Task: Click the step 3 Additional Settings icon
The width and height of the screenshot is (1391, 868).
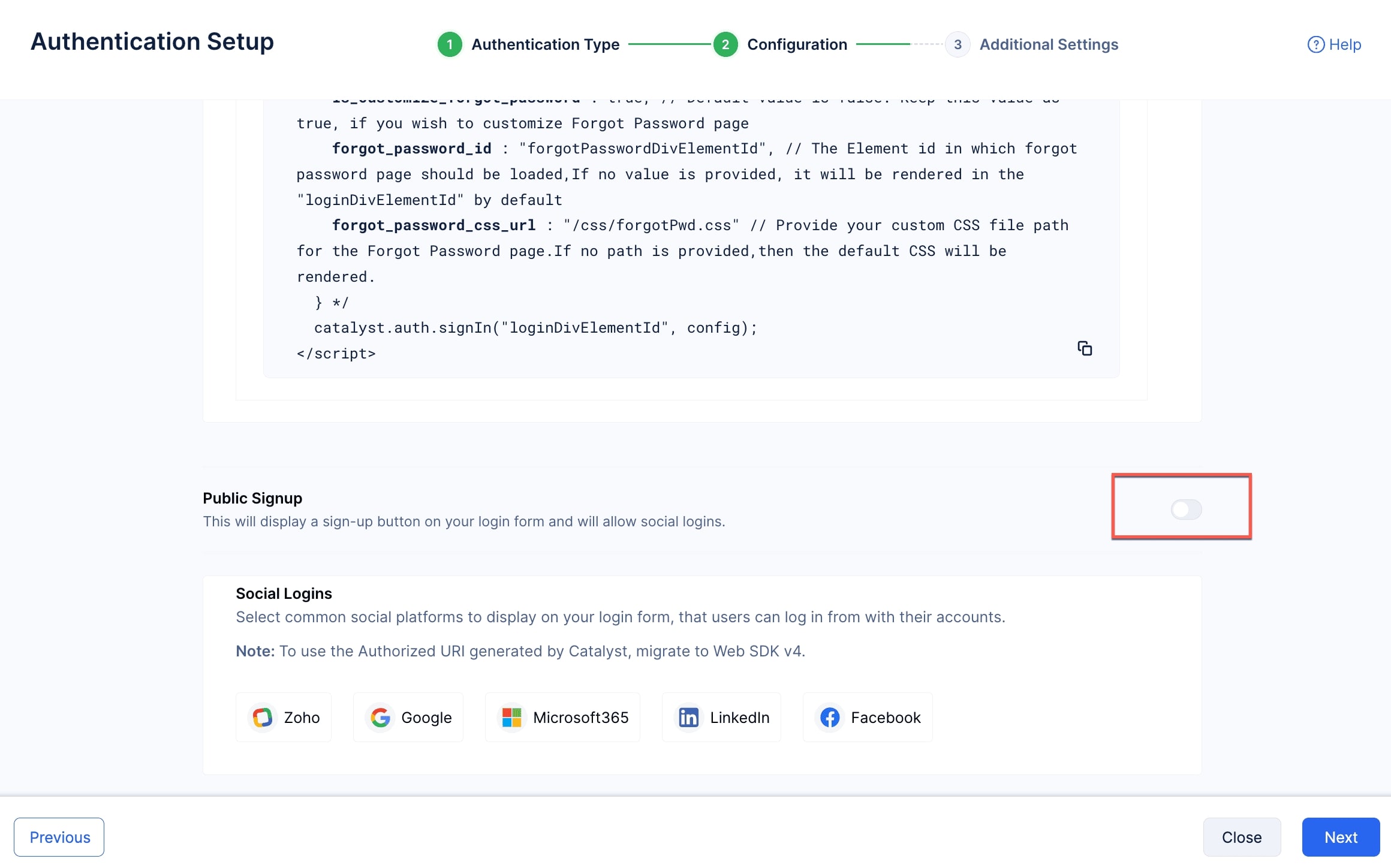Action: coord(956,43)
